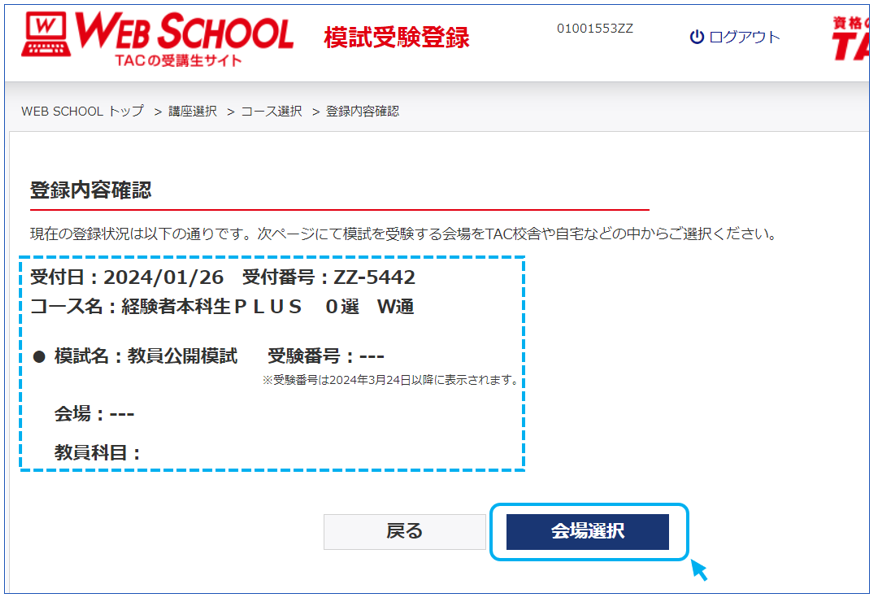Screen dimensions: 874x598
Task: Click the 模試受験登録 page title
Action: click(x=396, y=38)
